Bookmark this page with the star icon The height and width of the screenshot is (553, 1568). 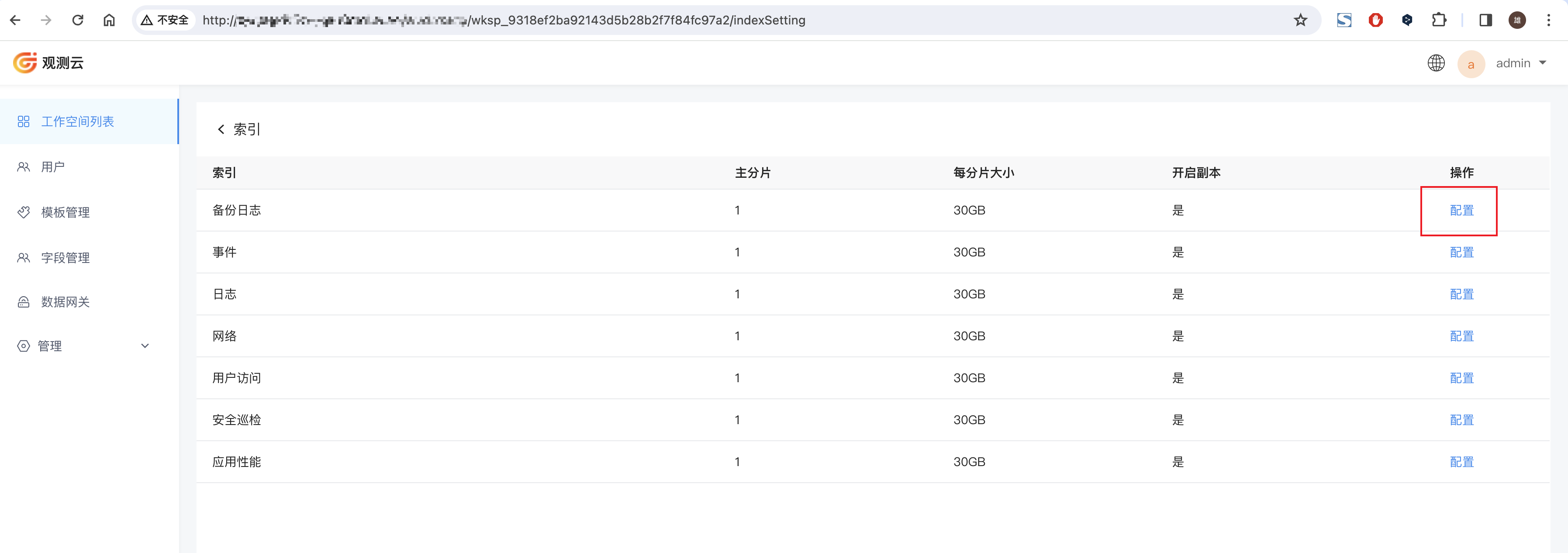pos(1300,20)
